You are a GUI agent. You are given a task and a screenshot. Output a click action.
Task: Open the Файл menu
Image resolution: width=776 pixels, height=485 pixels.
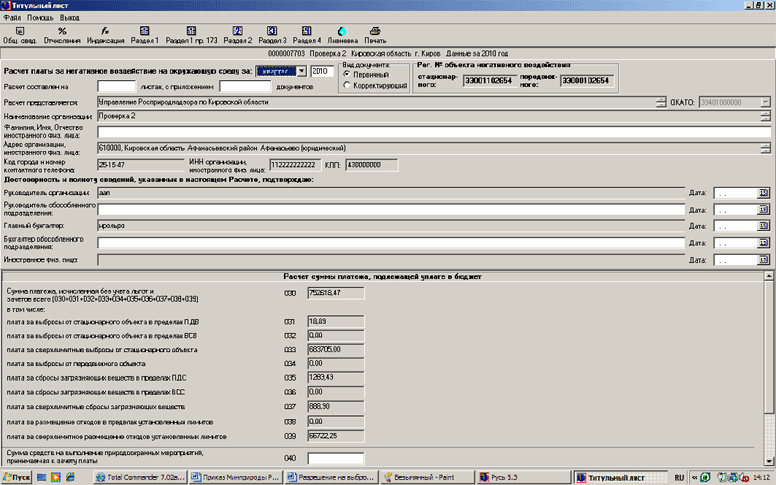click(x=12, y=18)
